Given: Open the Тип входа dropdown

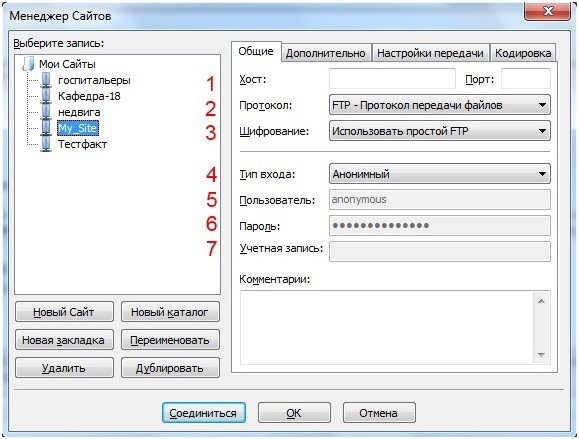Looking at the screenshot, I should (439, 174).
